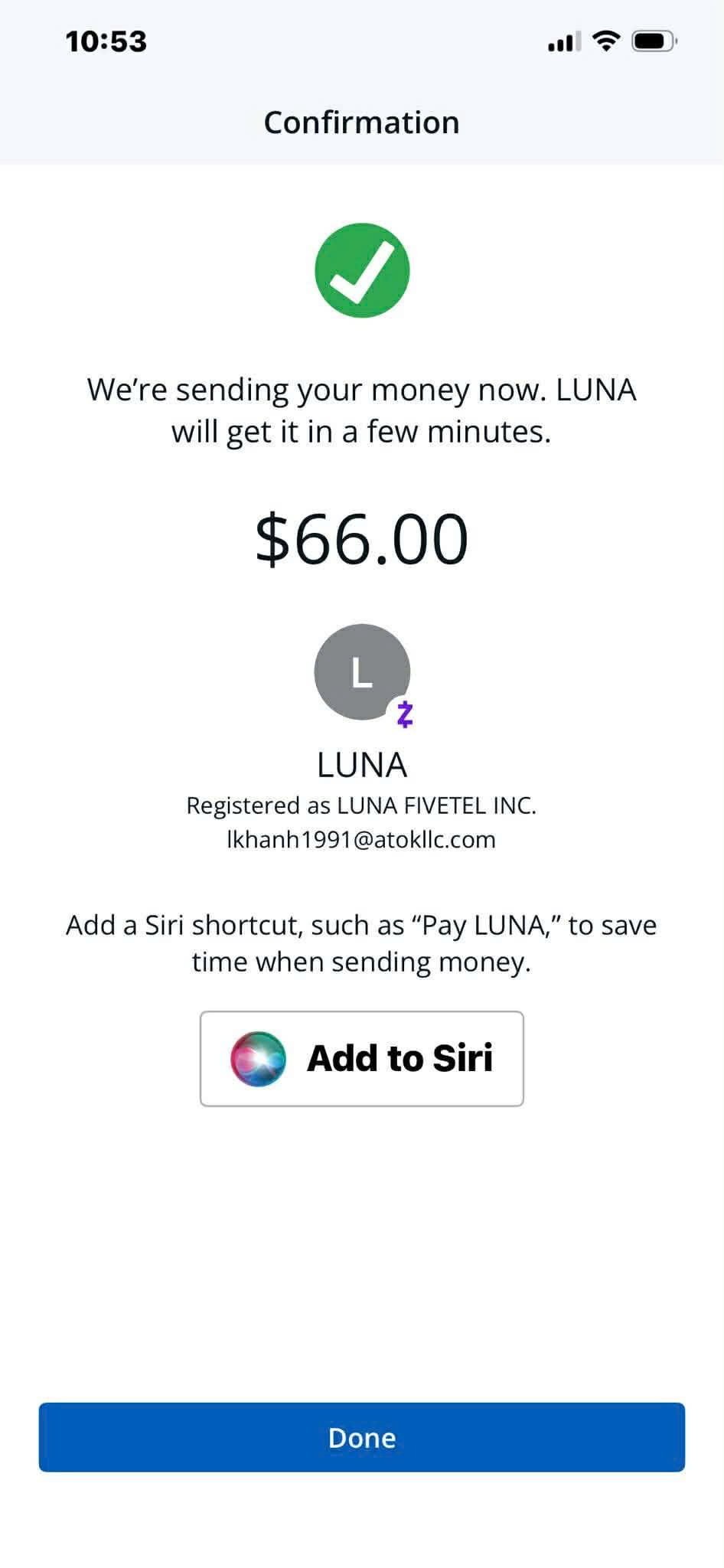Tap the will get it in a few minutes line
Image resolution: width=724 pixels, height=1568 pixels.
[x=361, y=432]
